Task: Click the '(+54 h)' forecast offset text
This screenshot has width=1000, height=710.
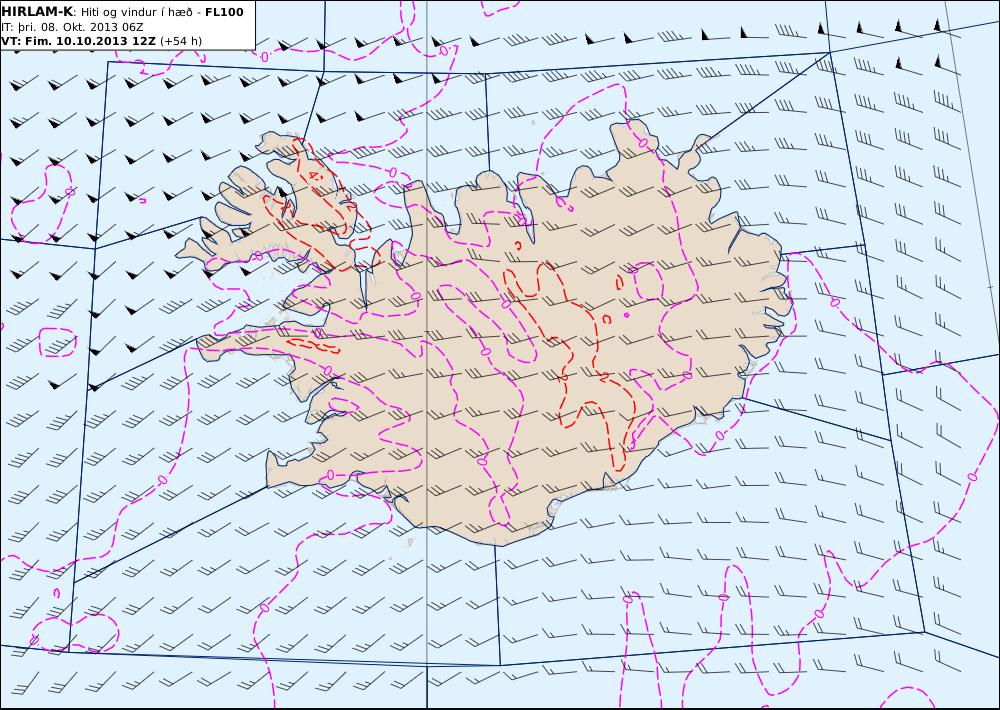Action: 180,41
